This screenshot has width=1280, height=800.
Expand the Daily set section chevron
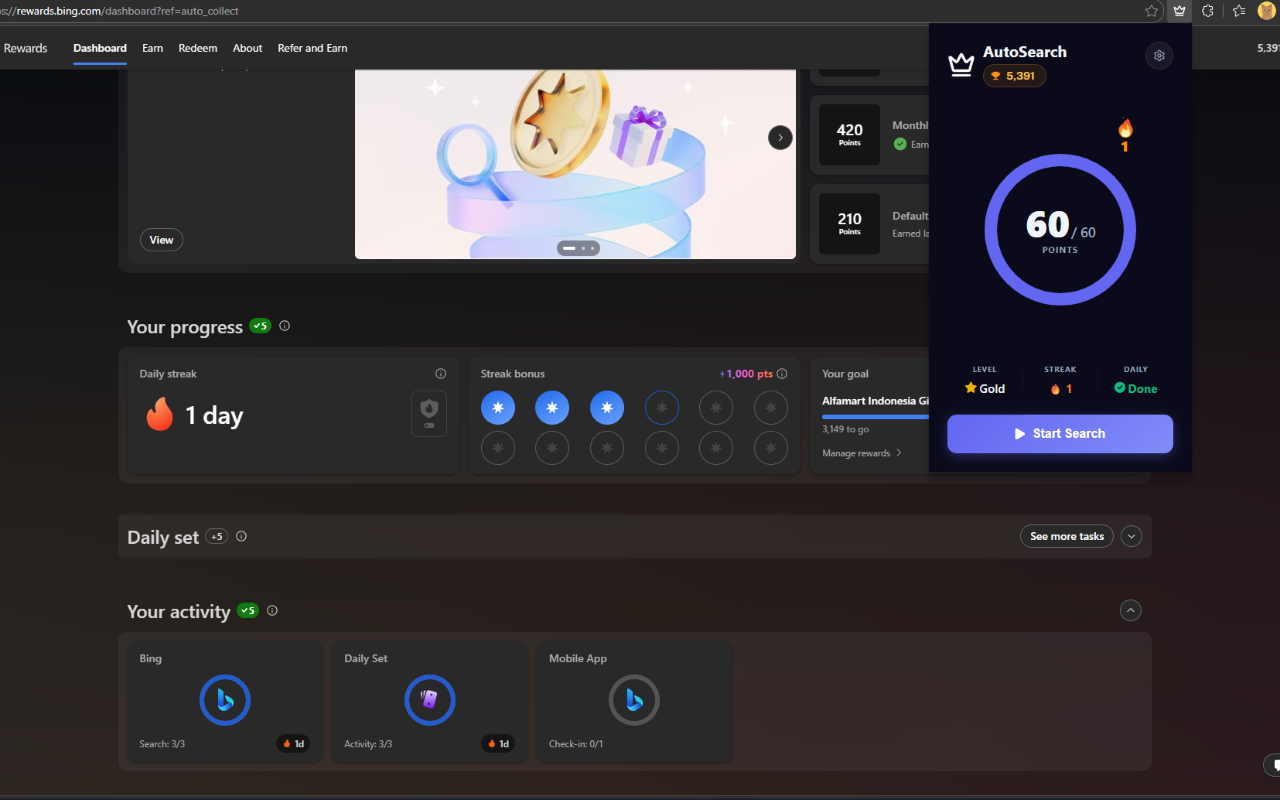pos(1131,536)
